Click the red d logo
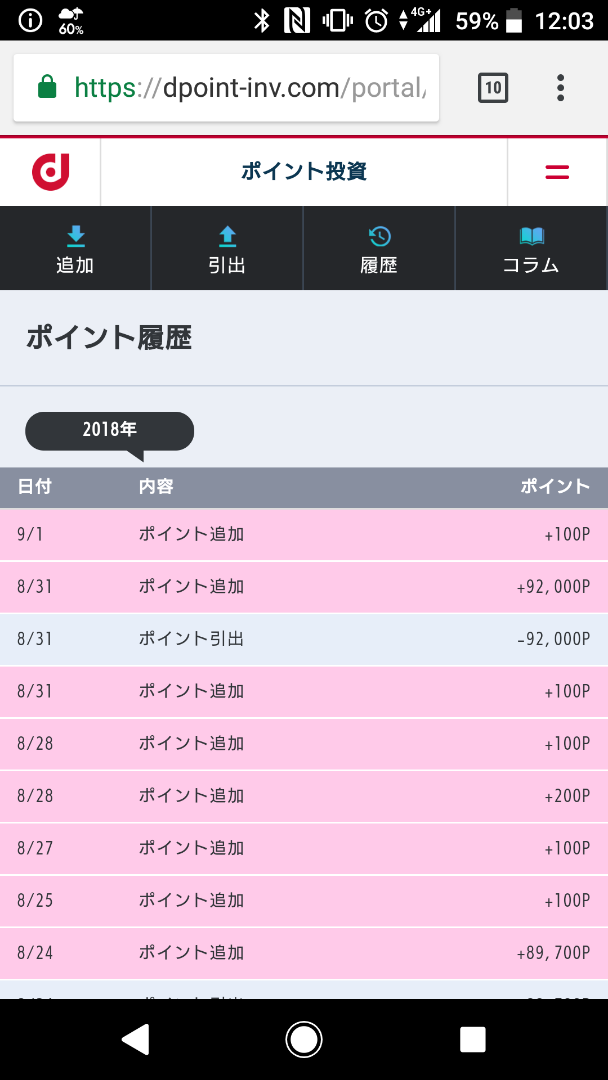Image resolution: width=608 pixels, height=1080 pixels. [48, 170]
